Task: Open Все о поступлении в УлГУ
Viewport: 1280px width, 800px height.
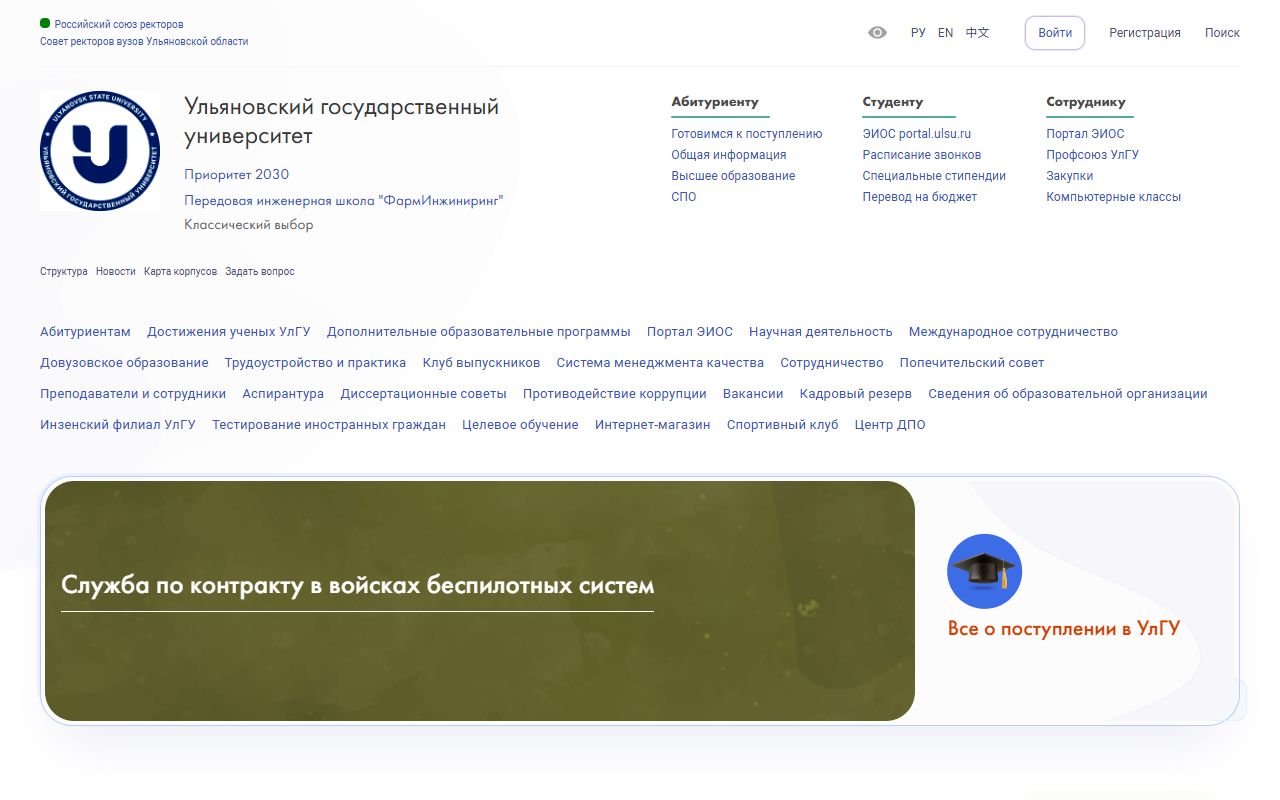Action: [x=1064, y=629]
